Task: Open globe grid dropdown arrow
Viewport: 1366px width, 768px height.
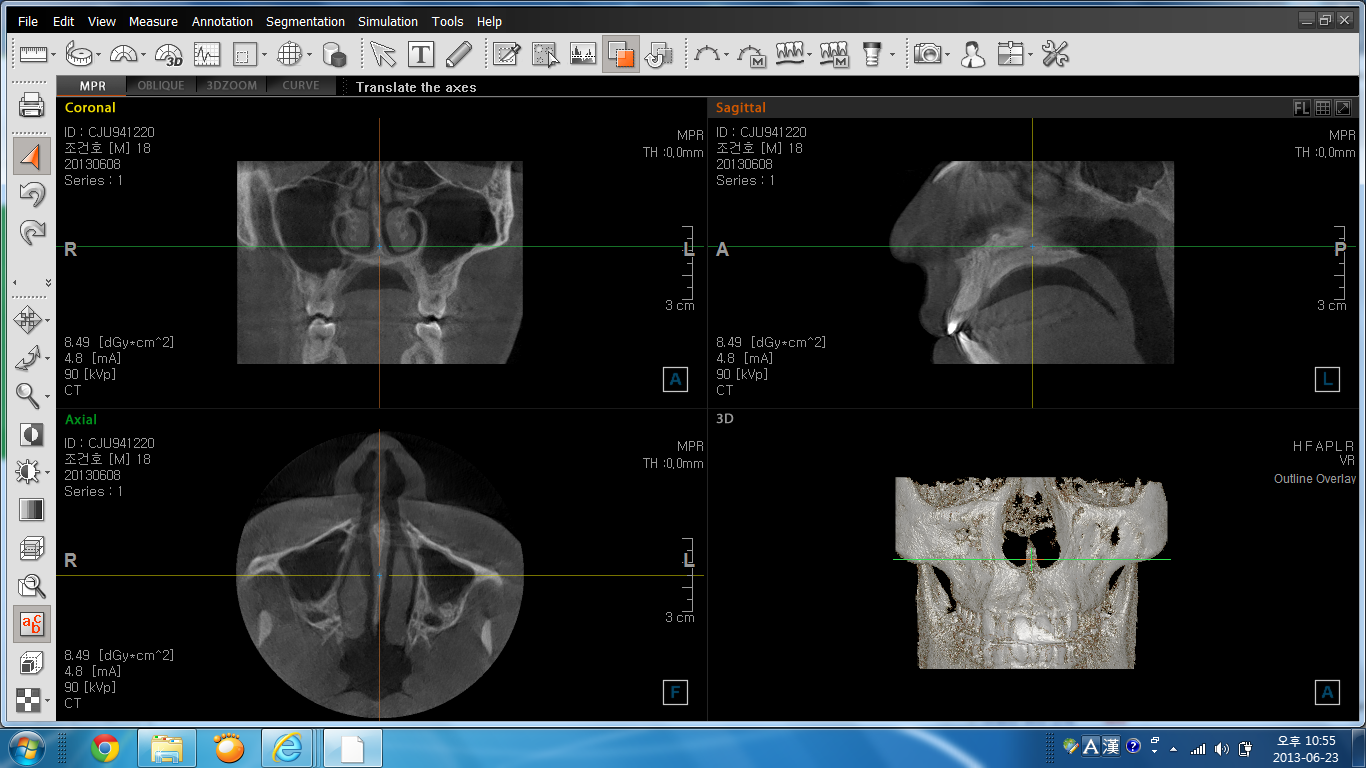Action: [x=310, y=55]
